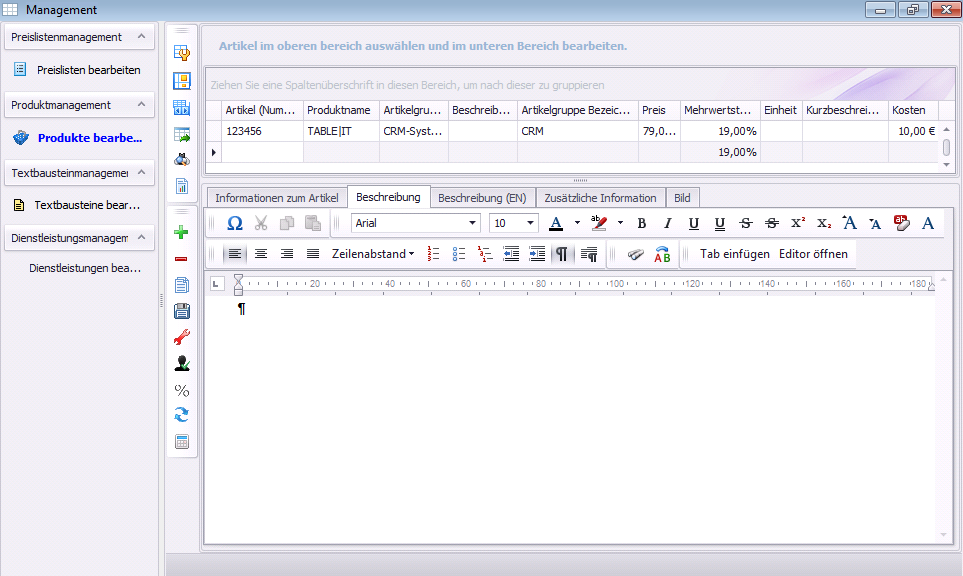This screenshot has width=963, height=576.
Task: Click the paste clipboard icon
Action: coord(313,224)
